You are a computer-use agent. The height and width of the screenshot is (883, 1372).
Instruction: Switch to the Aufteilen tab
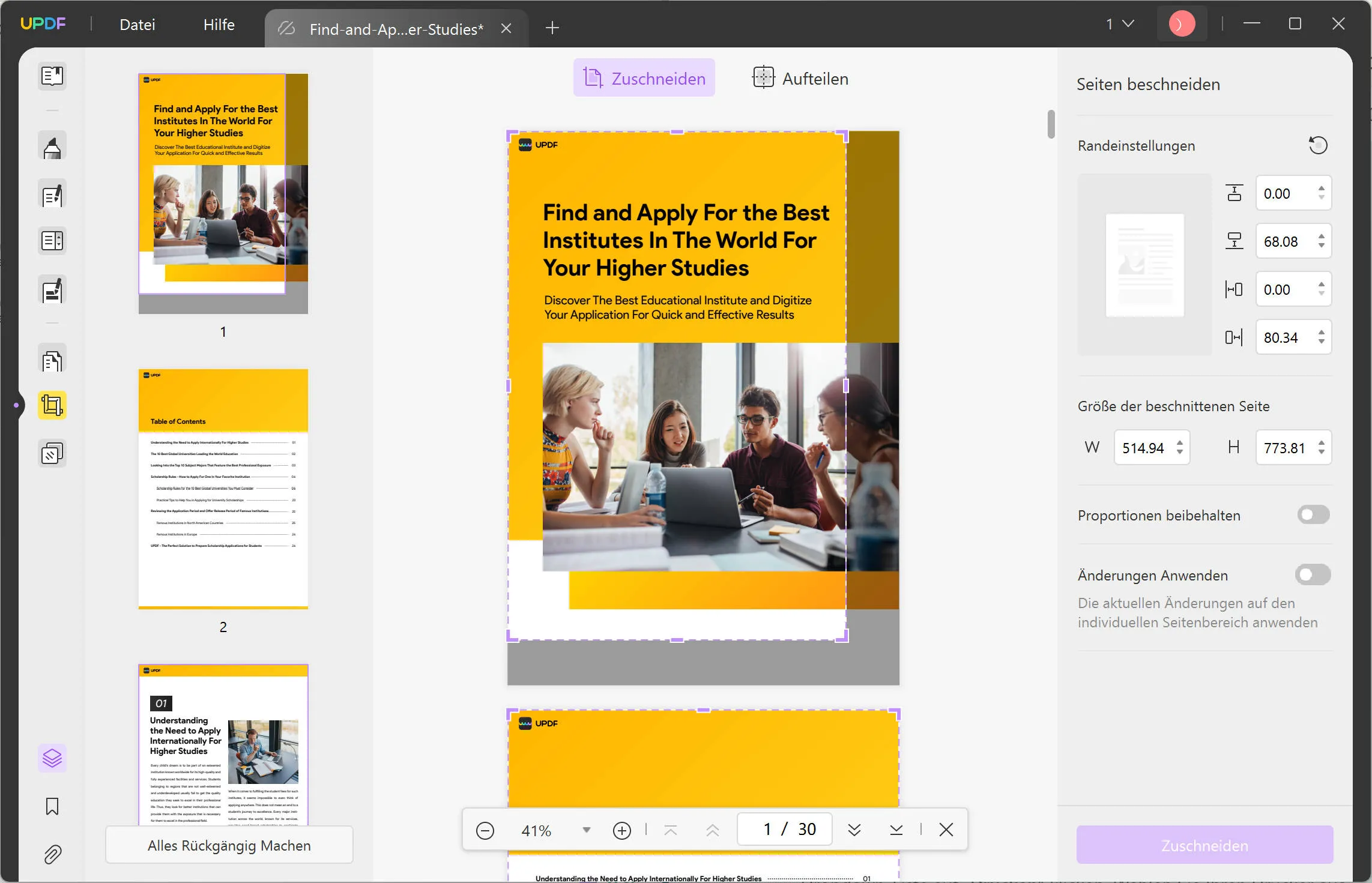point(800,78)
